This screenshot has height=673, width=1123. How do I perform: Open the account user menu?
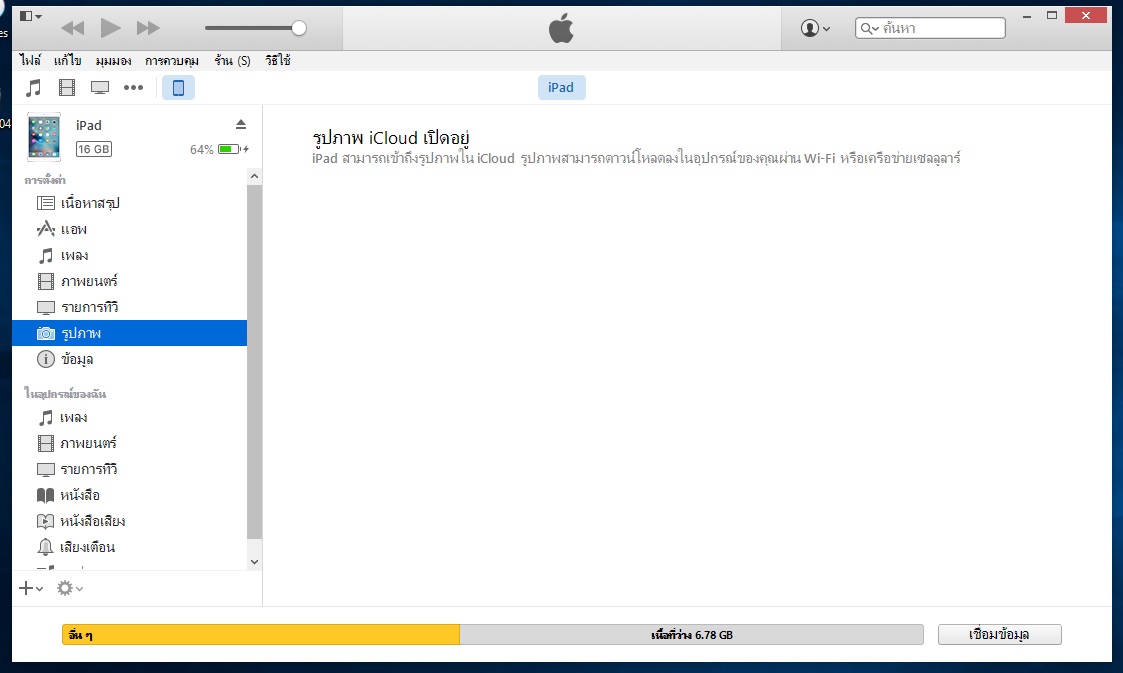click(815, 28)
